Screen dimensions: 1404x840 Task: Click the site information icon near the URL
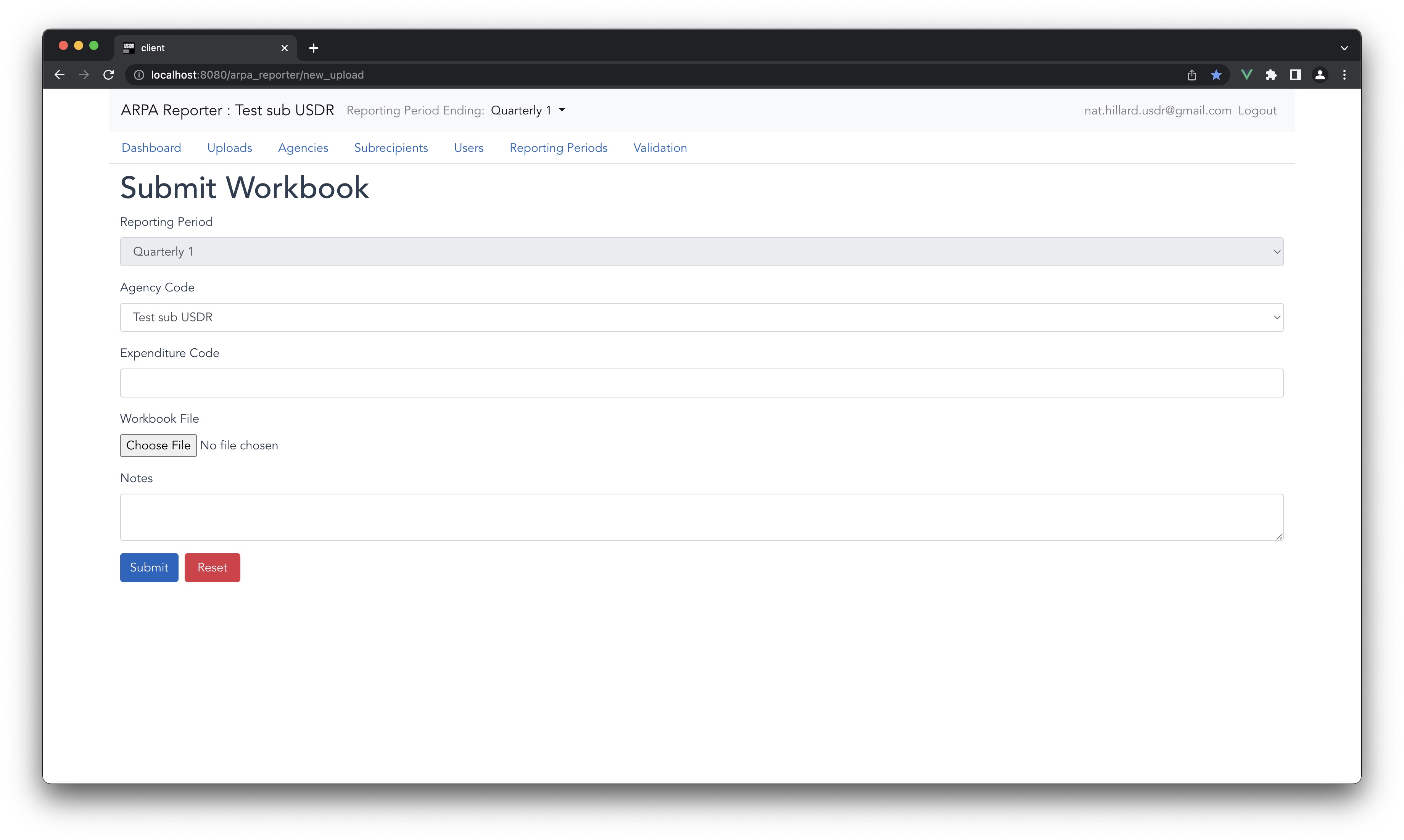pos(139,75)
